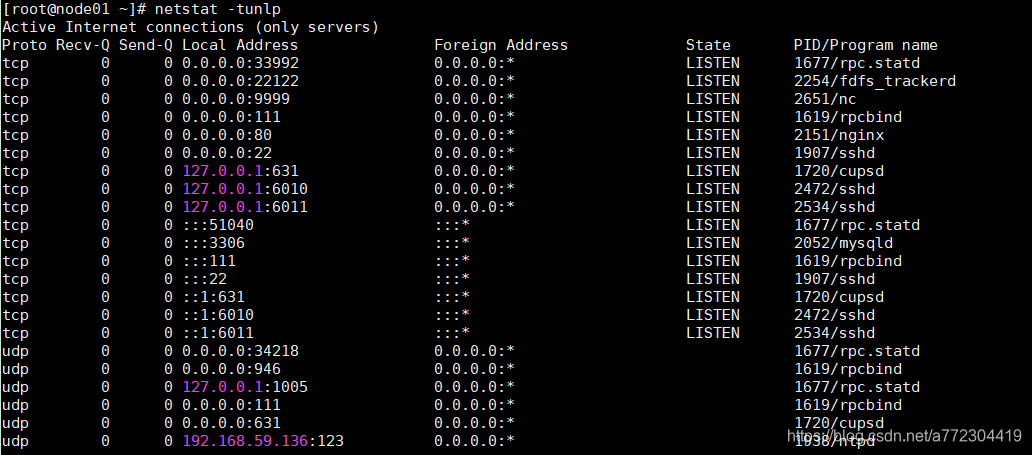Image resolution: width=1032 pixels, height=455 pixels.
Task: Click foreign address 0.0.0.0:* in the 0.0.0.0:9999 row
Action: pos(474,99)
